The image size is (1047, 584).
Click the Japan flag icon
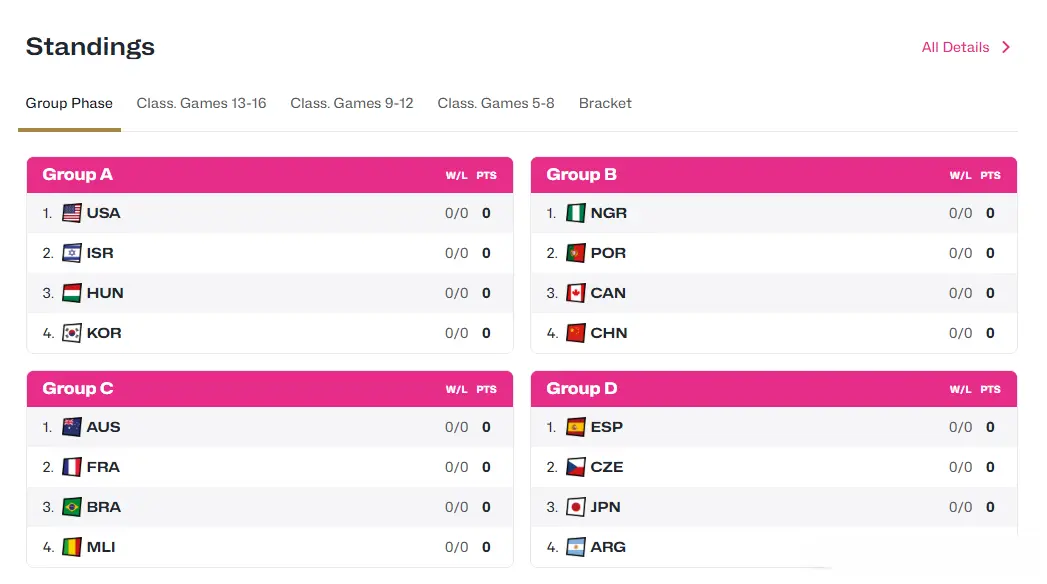pyautogui.click(x=576, y=507)
